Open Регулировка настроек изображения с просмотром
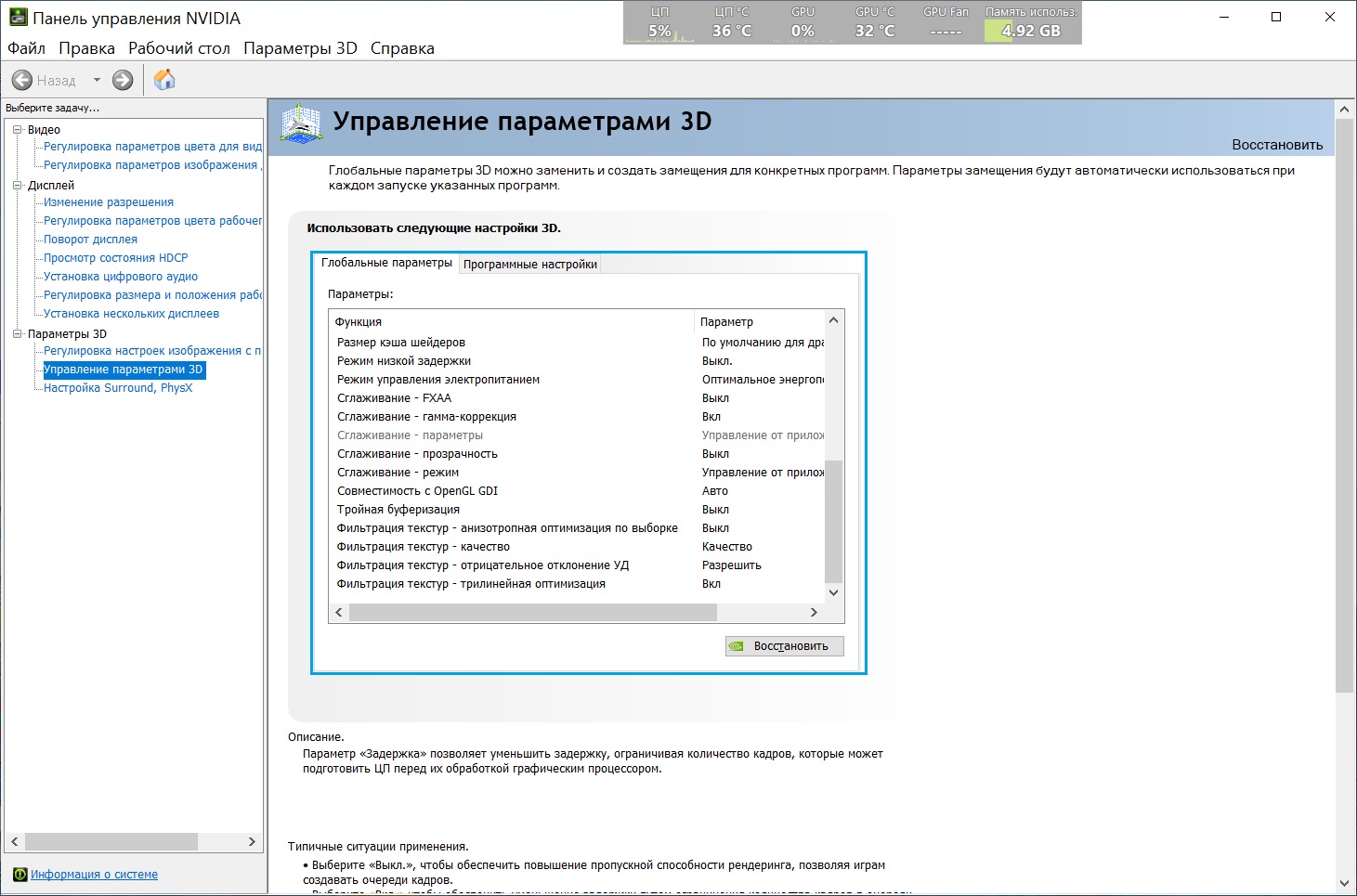The height and width of the screenshot is (896, 1357). pos(152,351)
